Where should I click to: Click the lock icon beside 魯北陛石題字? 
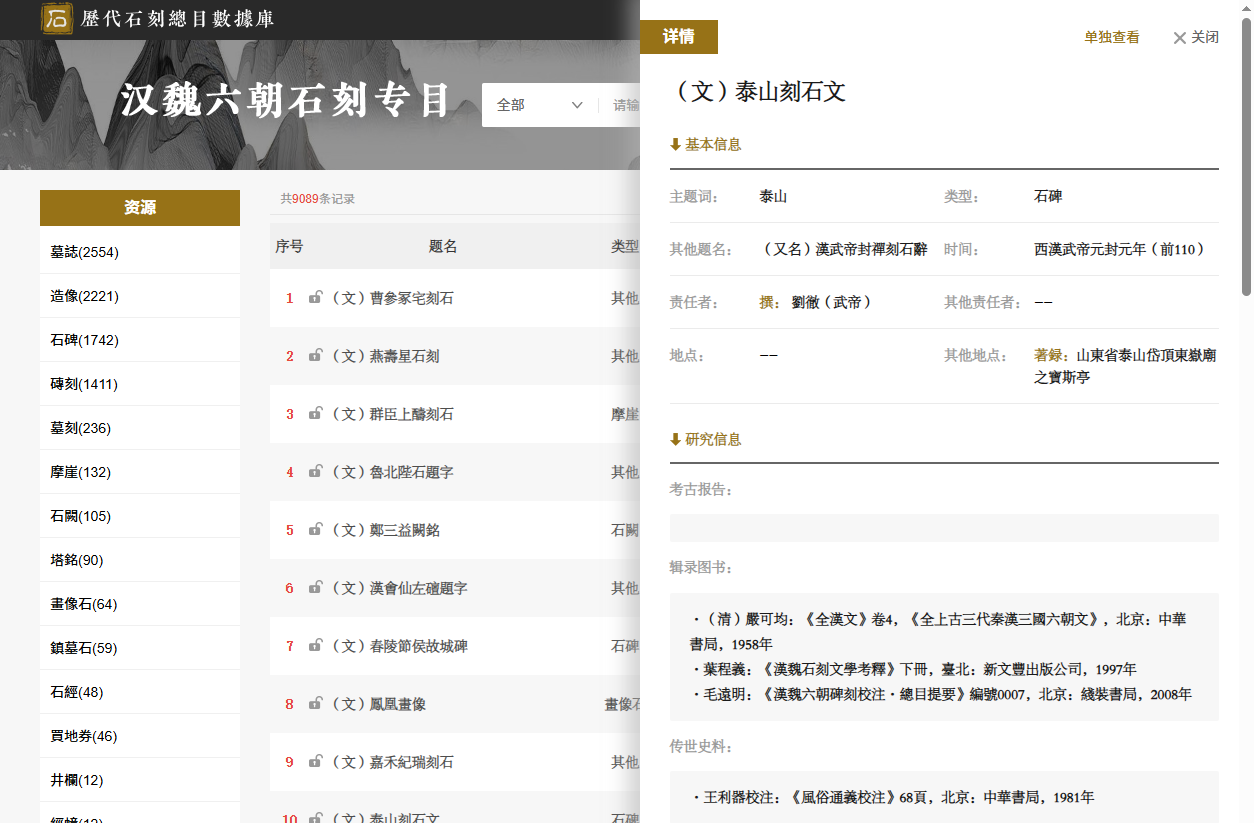315,471
